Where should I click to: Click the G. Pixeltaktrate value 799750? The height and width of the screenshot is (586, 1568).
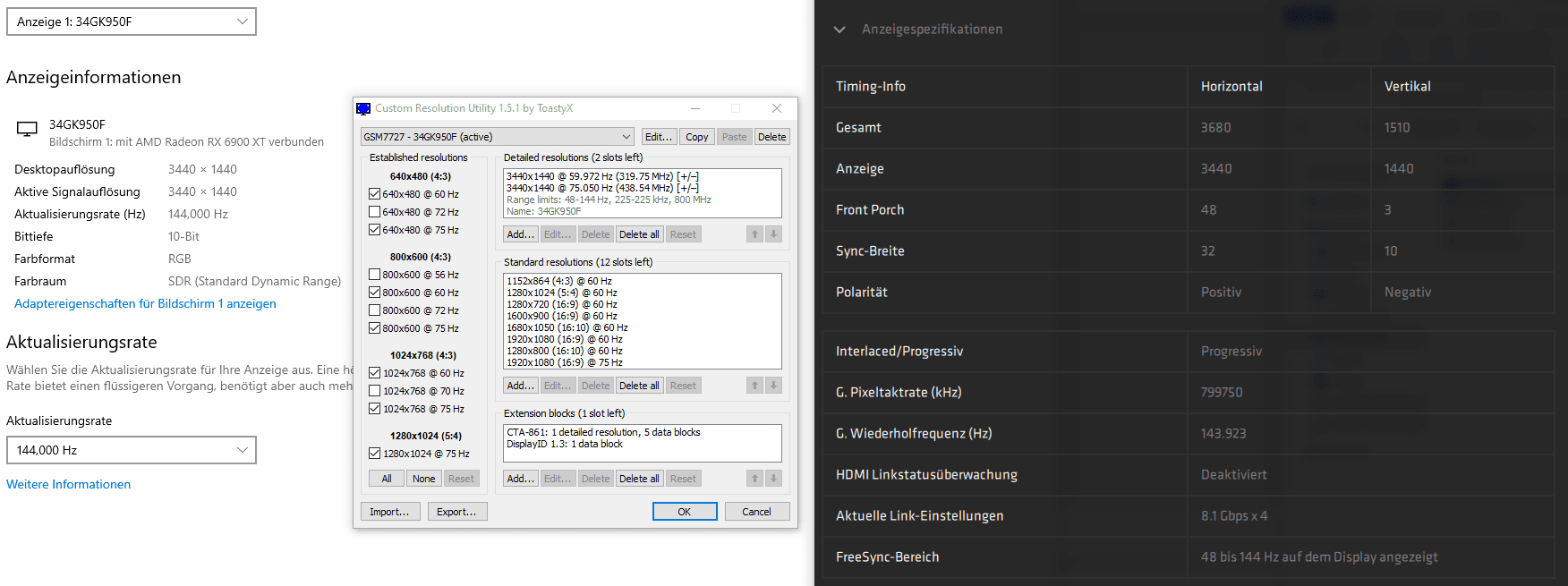1222,393
